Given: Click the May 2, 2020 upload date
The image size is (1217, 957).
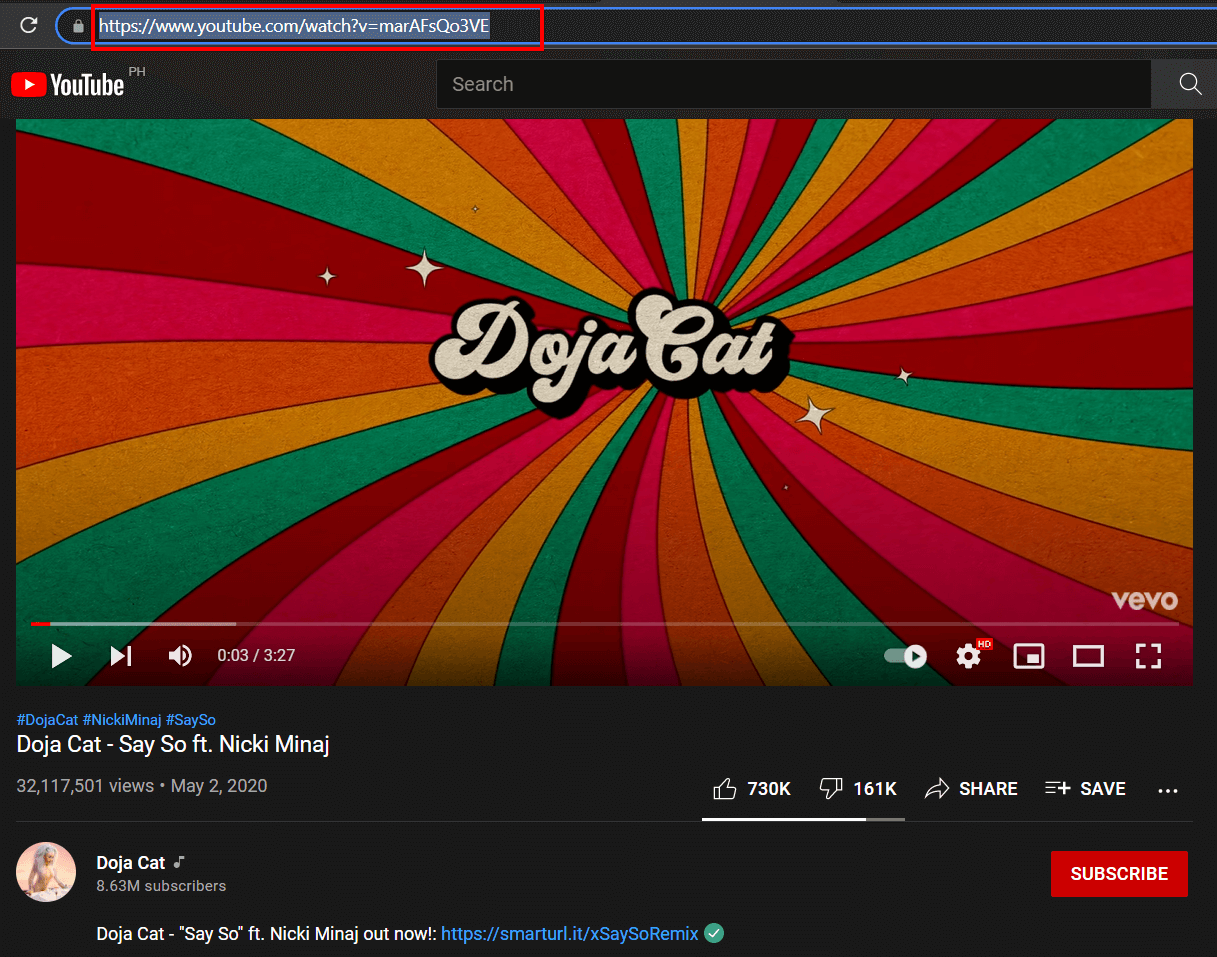Looking at the screenshot, I should point(219,786).
